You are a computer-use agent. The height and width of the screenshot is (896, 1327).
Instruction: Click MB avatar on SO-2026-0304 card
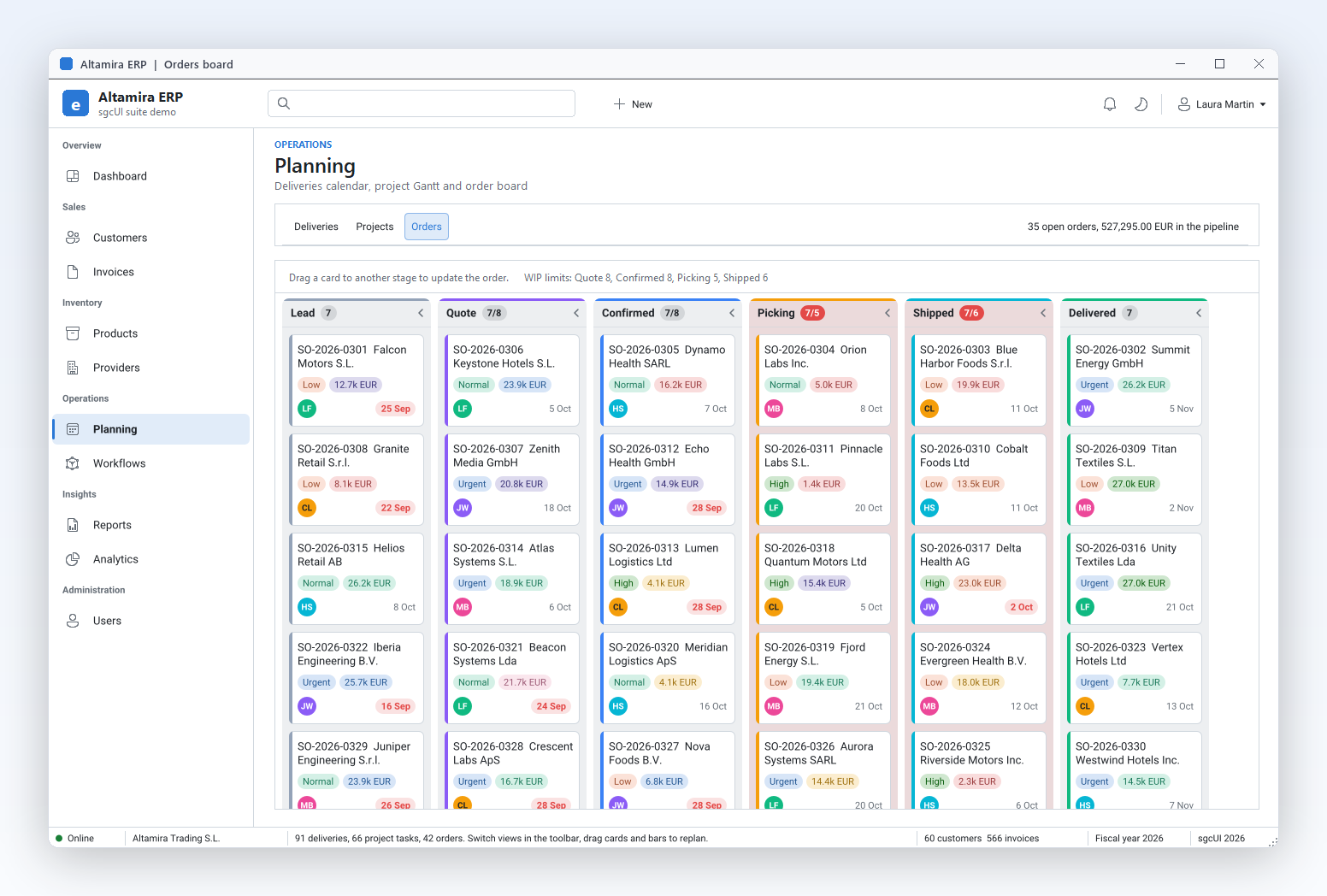pyautogui.click(x=774, y=409)
